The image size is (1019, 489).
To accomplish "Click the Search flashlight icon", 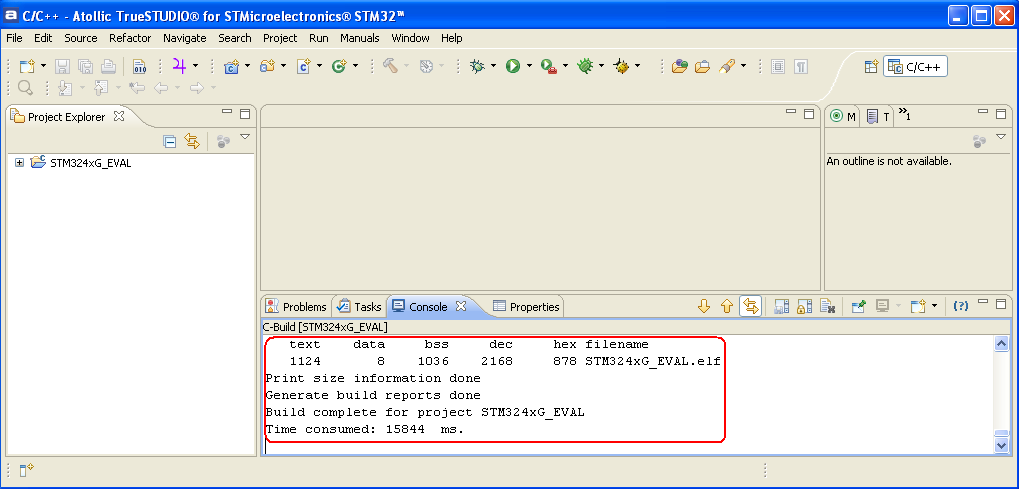I will click(x=727, y=66).
